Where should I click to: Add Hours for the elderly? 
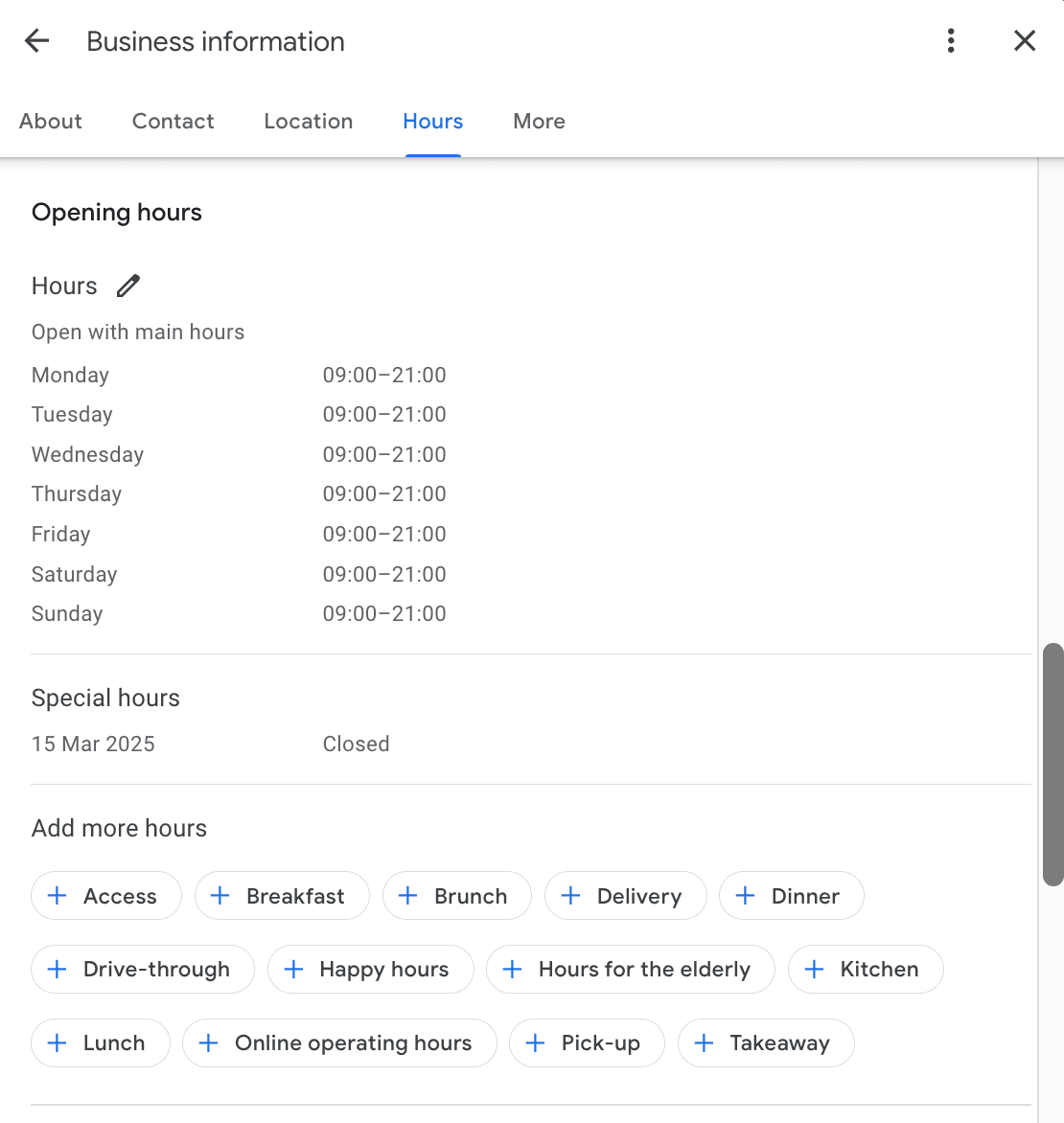[x=631, y=969]
